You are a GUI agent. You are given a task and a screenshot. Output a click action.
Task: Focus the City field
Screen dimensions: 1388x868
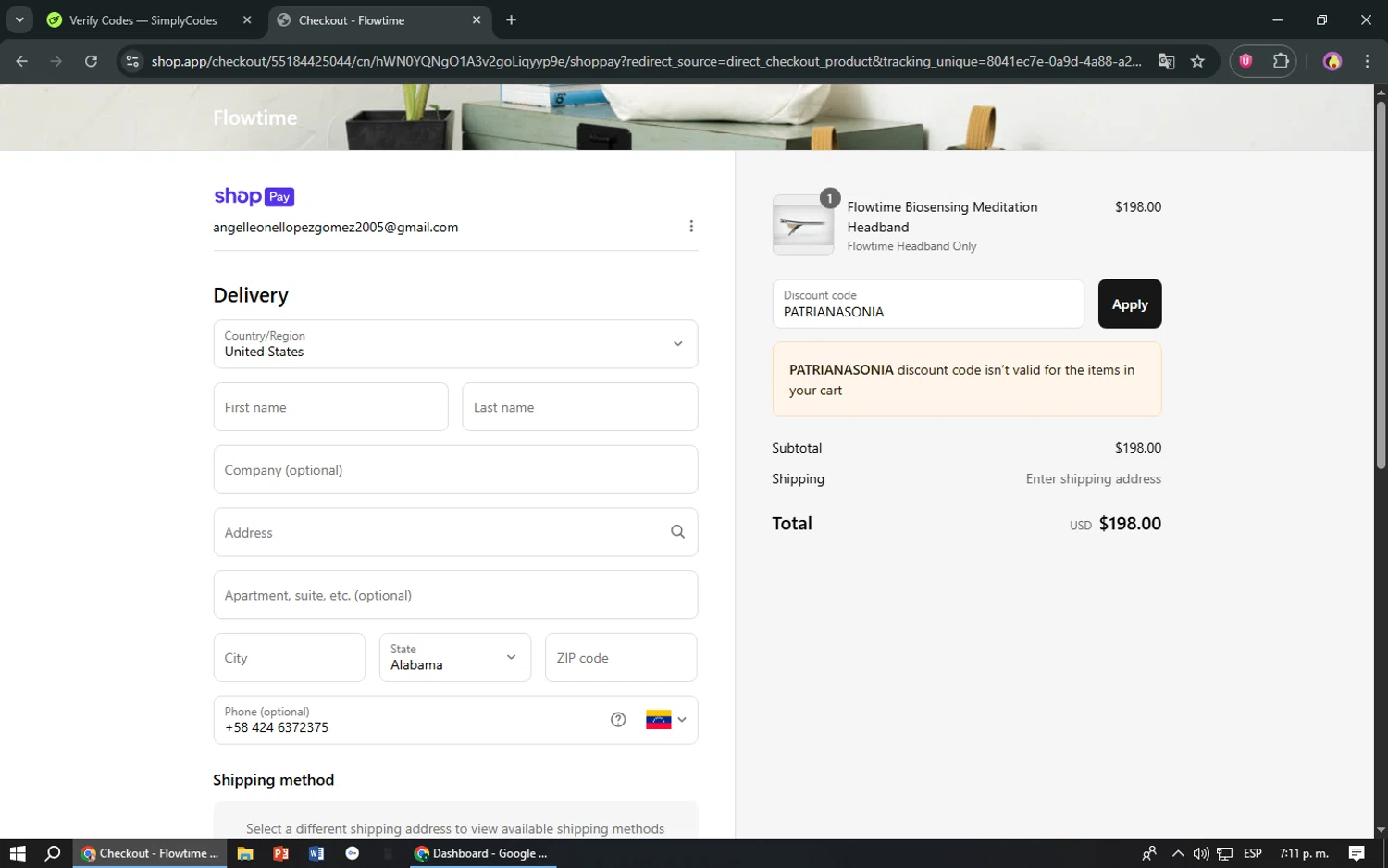pyautogui.click(x=290, y=658)
